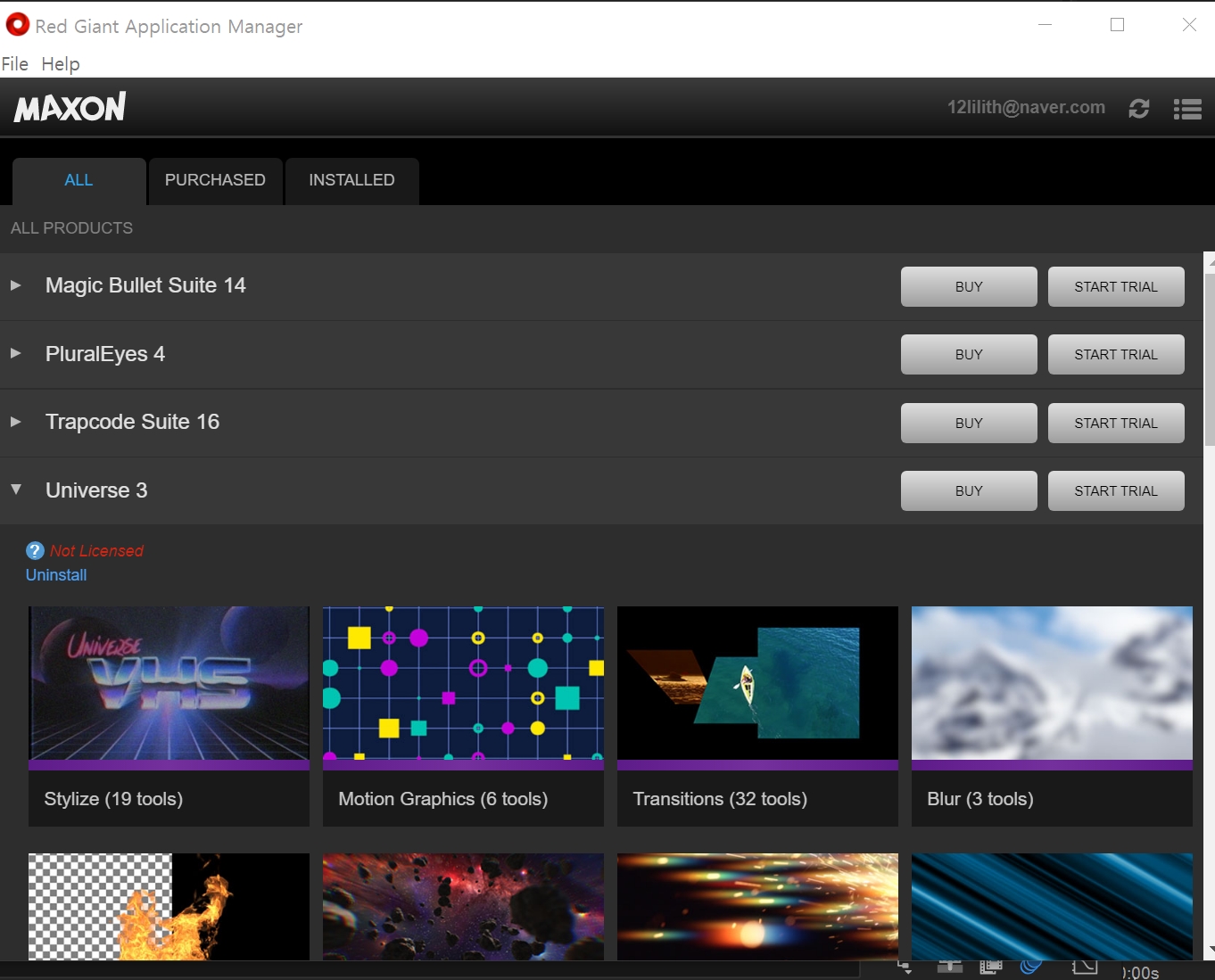Click the refresh icon beside the account email

tap(1138, 109)
